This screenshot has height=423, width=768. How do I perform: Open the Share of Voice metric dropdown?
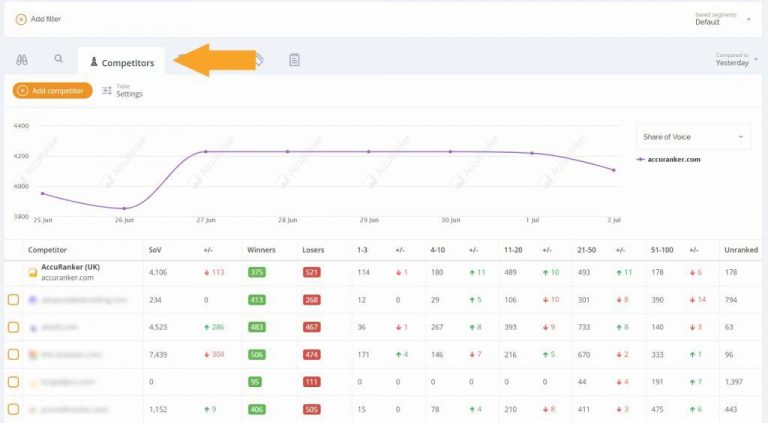tap(693, 137)
